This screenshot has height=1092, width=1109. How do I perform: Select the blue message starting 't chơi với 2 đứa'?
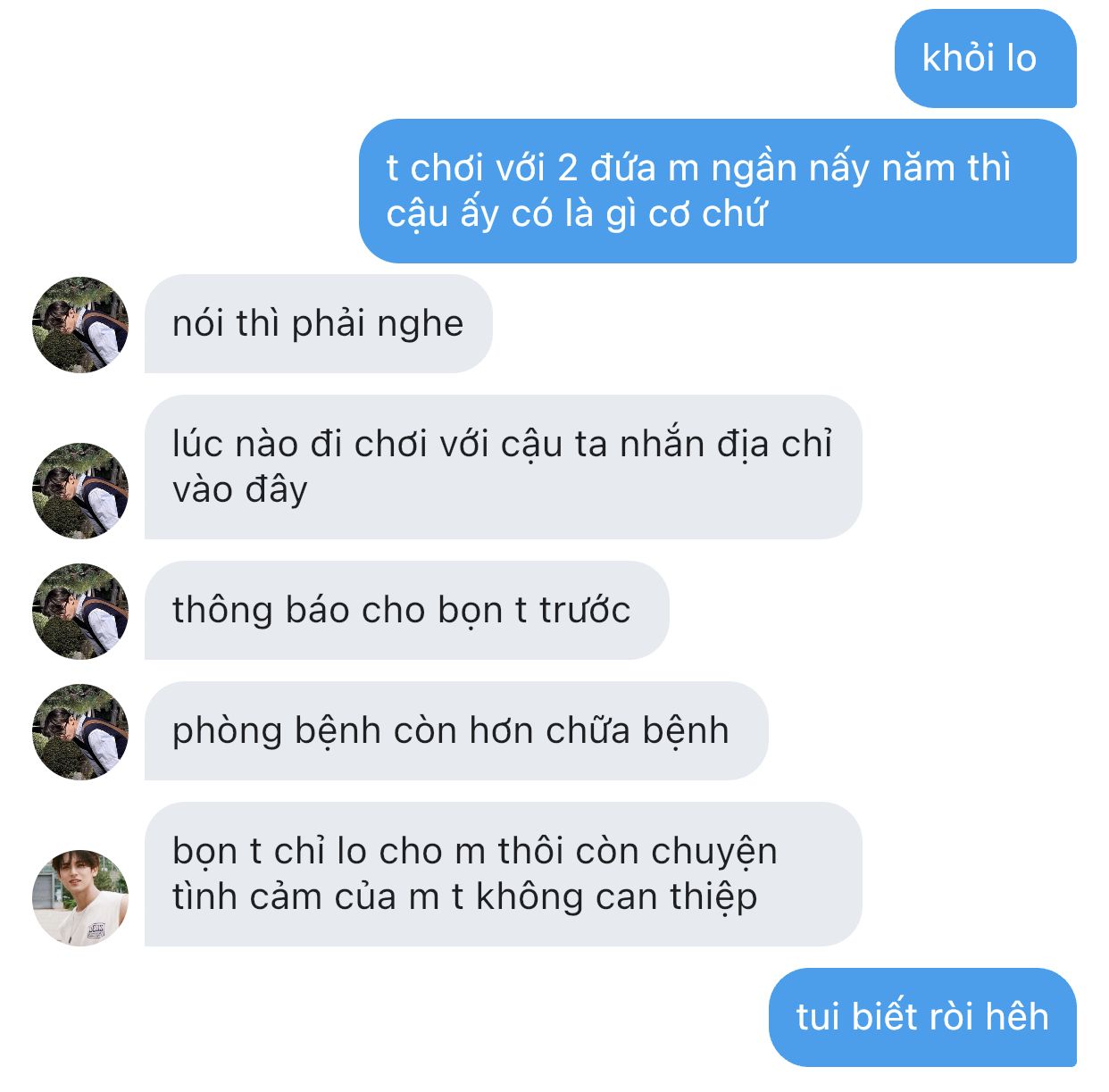click(x=718, y=191)
